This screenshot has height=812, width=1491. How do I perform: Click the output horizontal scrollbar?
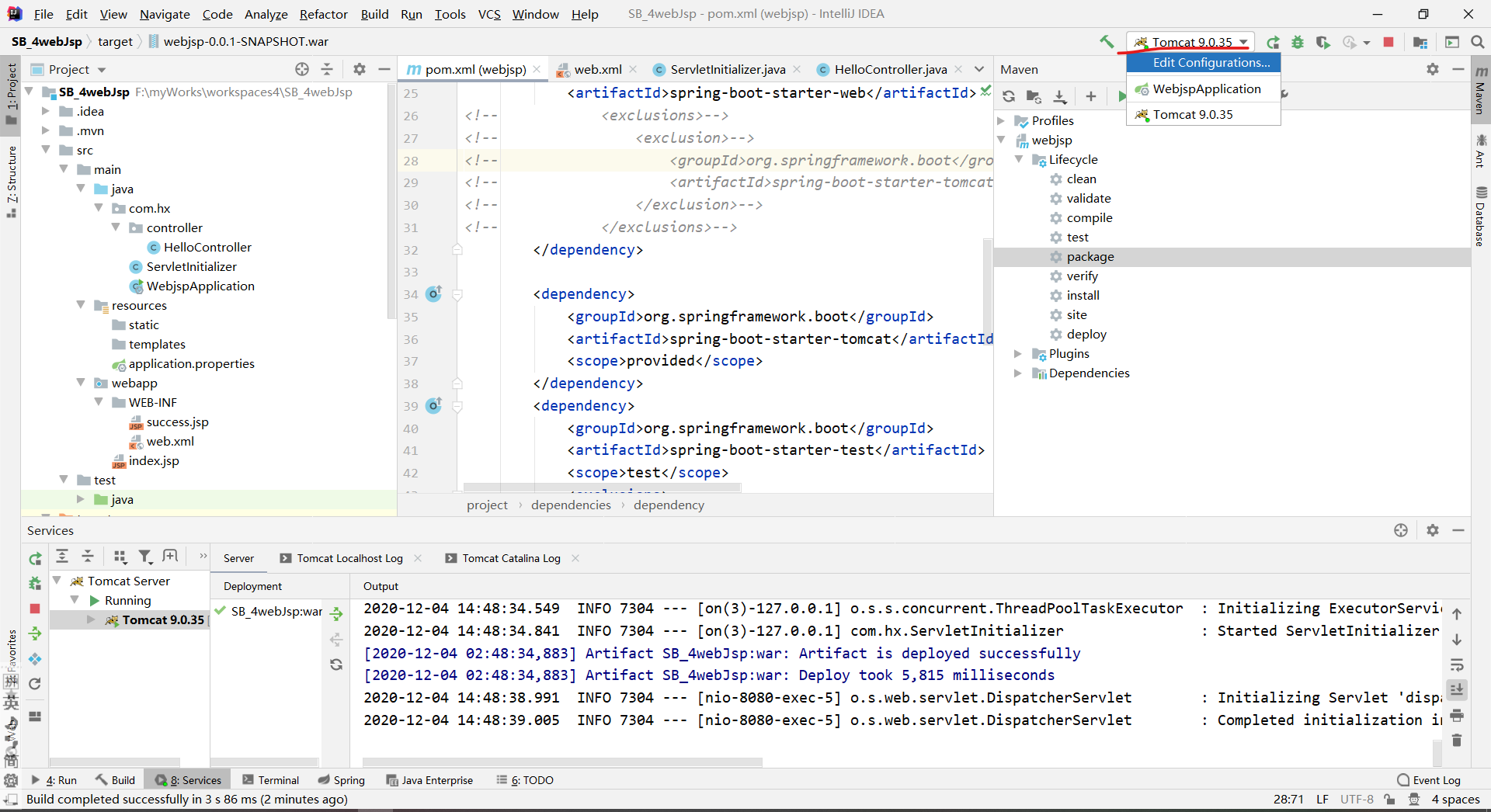562,762
